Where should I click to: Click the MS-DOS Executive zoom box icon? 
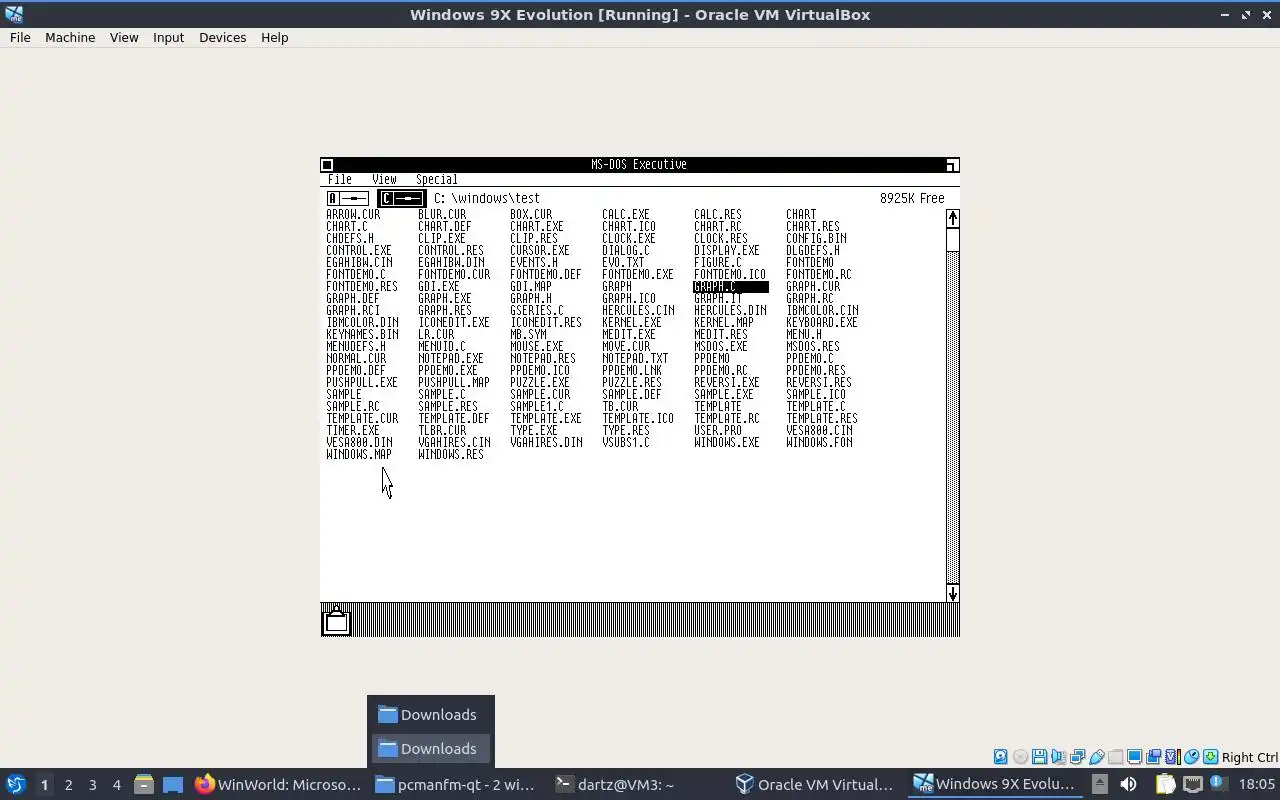click(x=952, y=165)
